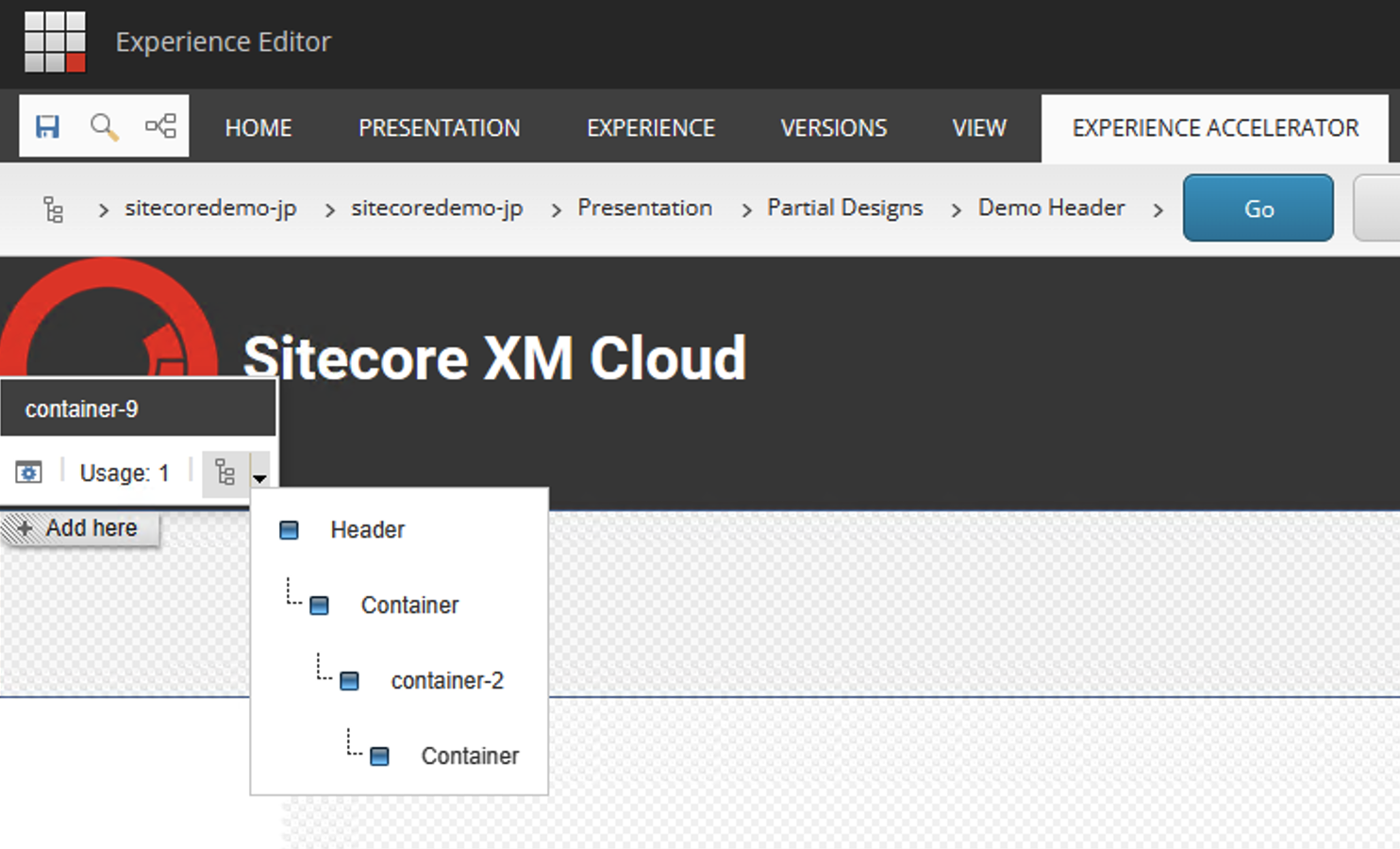Click the parent hierarchy tree icon
The width and height of the screenshot is (1400, 849).
[225, 472]
